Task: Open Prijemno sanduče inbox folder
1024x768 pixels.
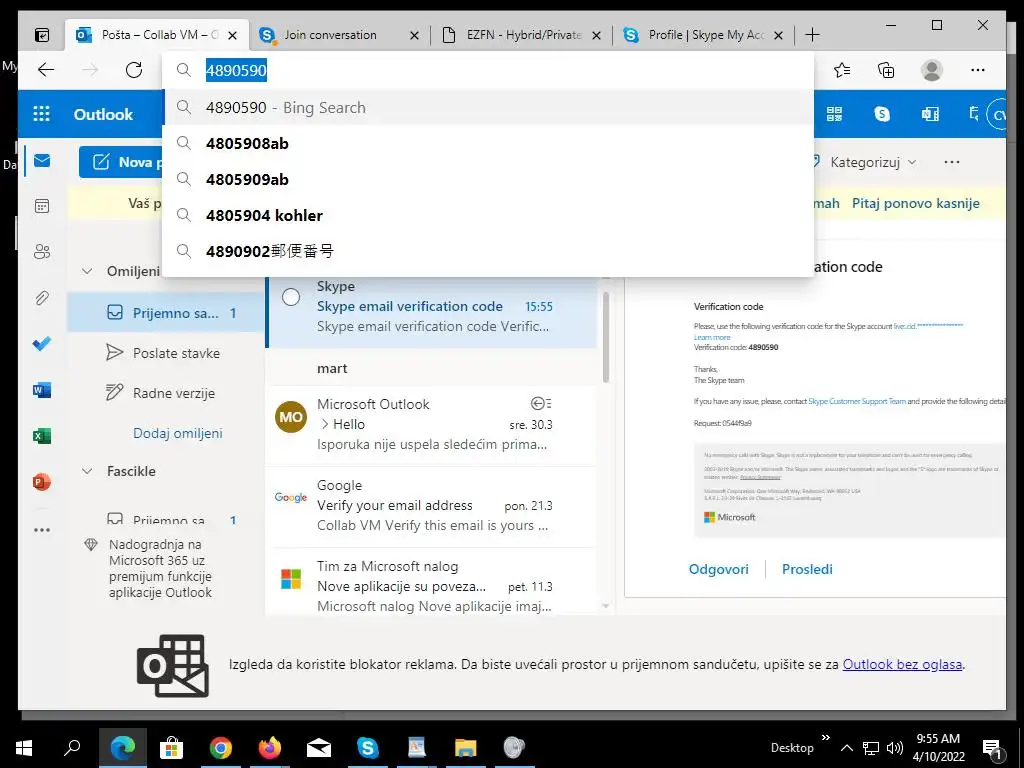Action: 166,313
